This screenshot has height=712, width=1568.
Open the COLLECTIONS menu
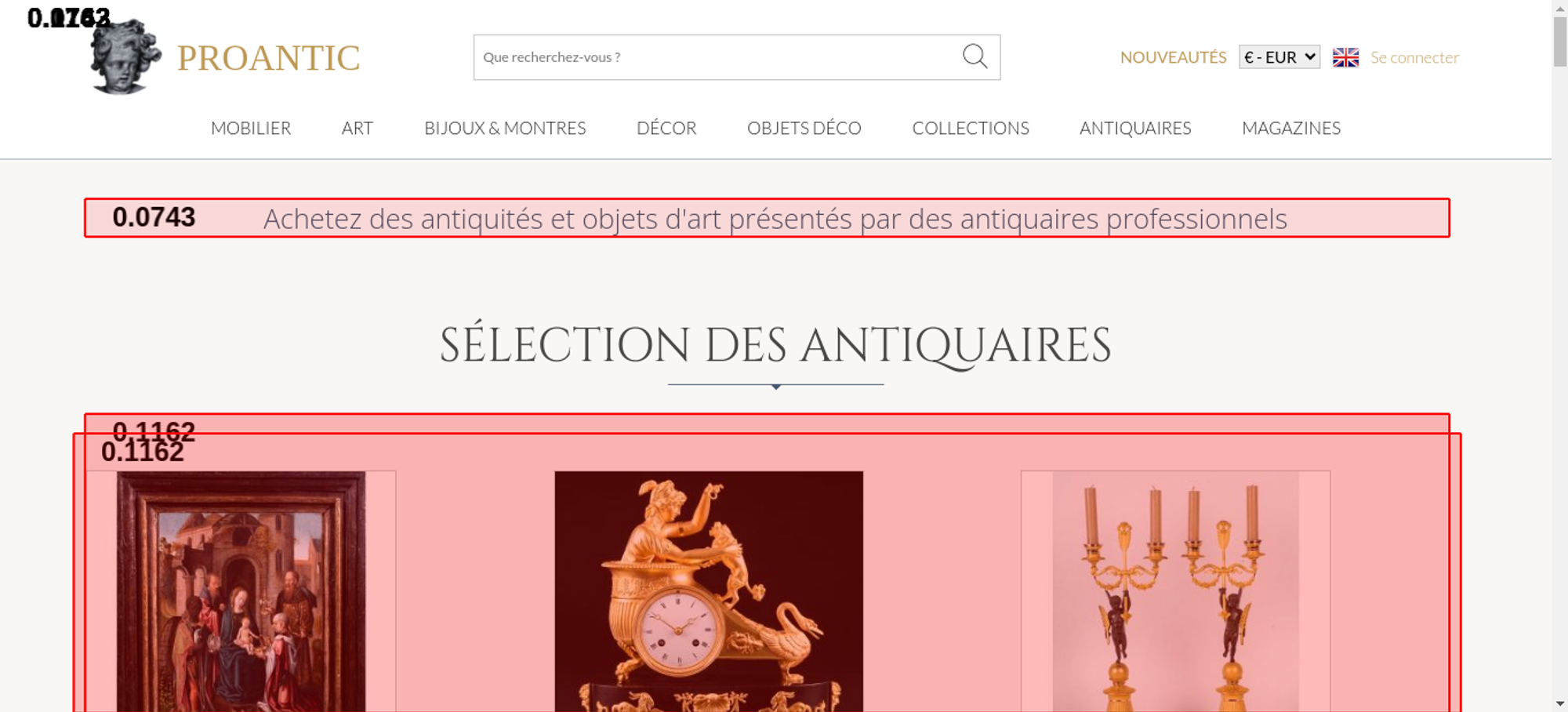click(x=971, y=128)
